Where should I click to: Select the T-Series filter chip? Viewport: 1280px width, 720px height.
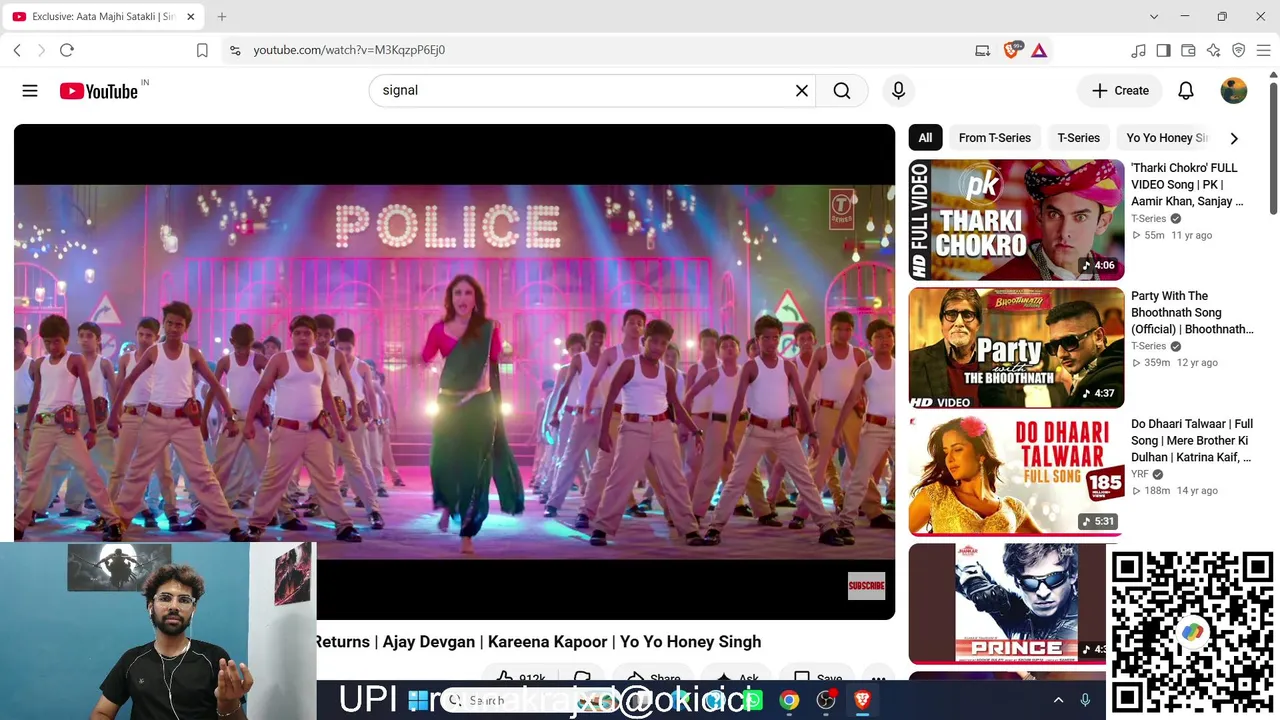click(x=1079, y=138)
